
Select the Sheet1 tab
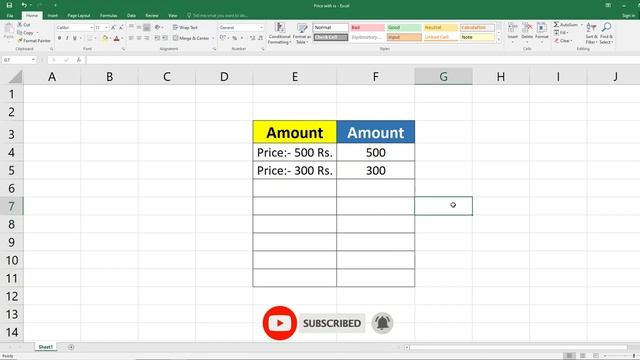(x=45, y=347)
